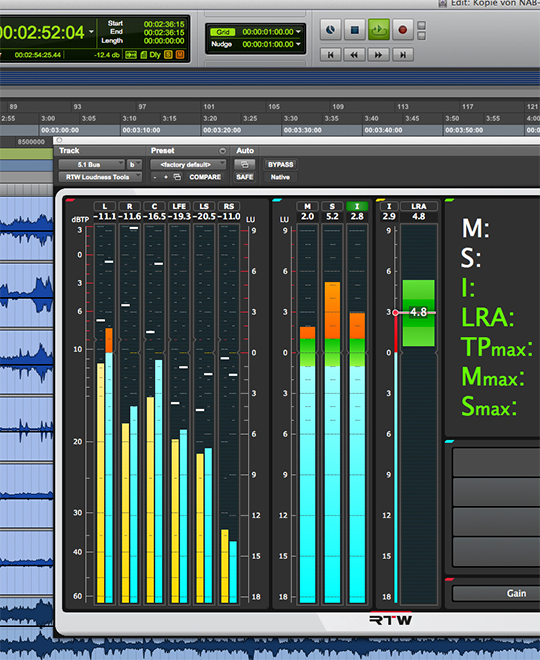Click the L channel label
The height and width of the screenshot is (660, 540).
[x=105, y=206]
